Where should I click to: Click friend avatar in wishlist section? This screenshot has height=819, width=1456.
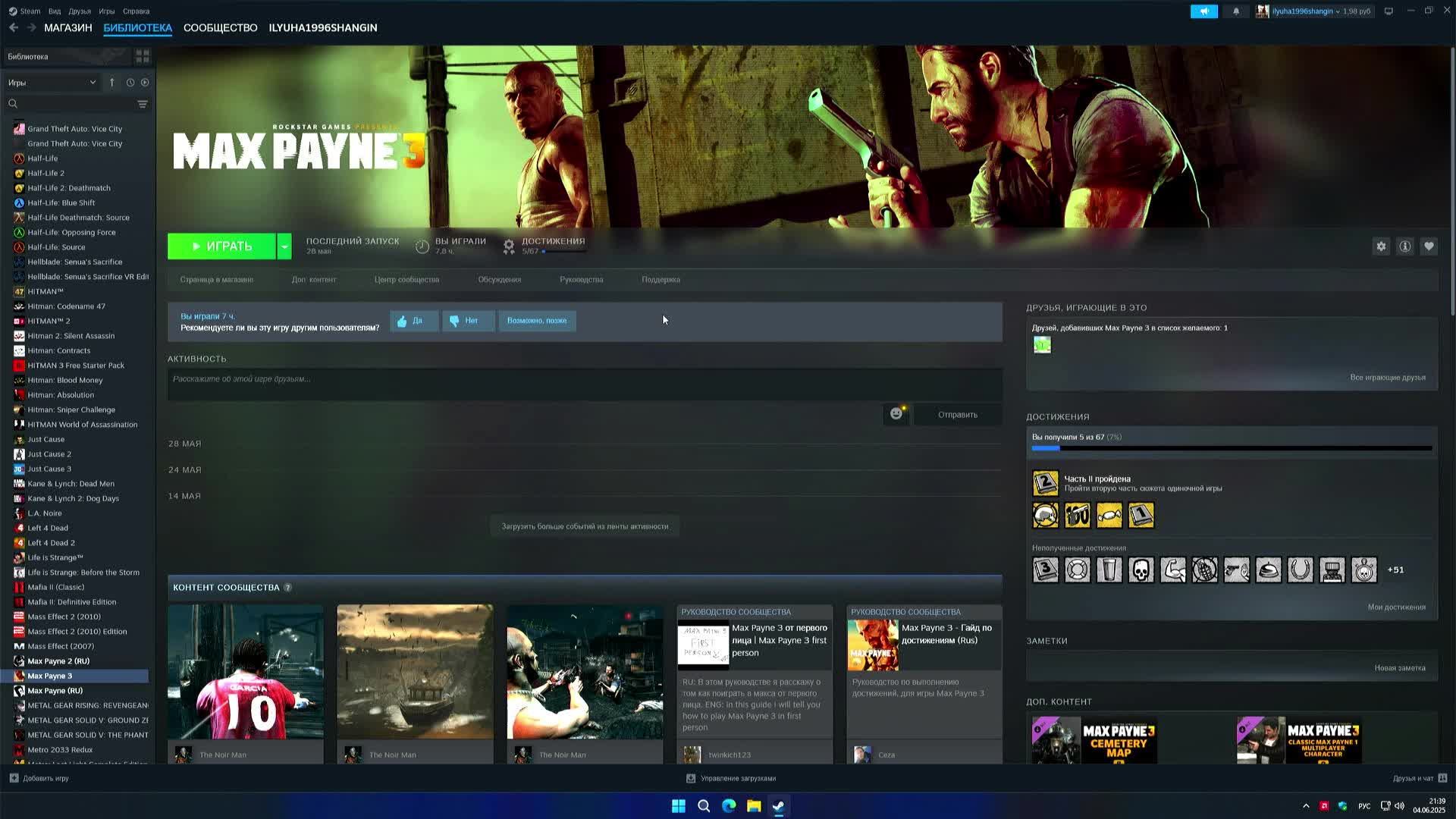tap(1042, 345)
